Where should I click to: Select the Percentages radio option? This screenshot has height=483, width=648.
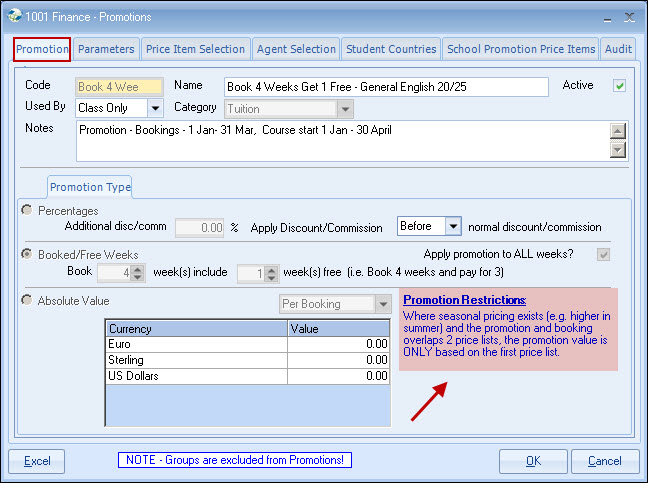click(27, 211)
